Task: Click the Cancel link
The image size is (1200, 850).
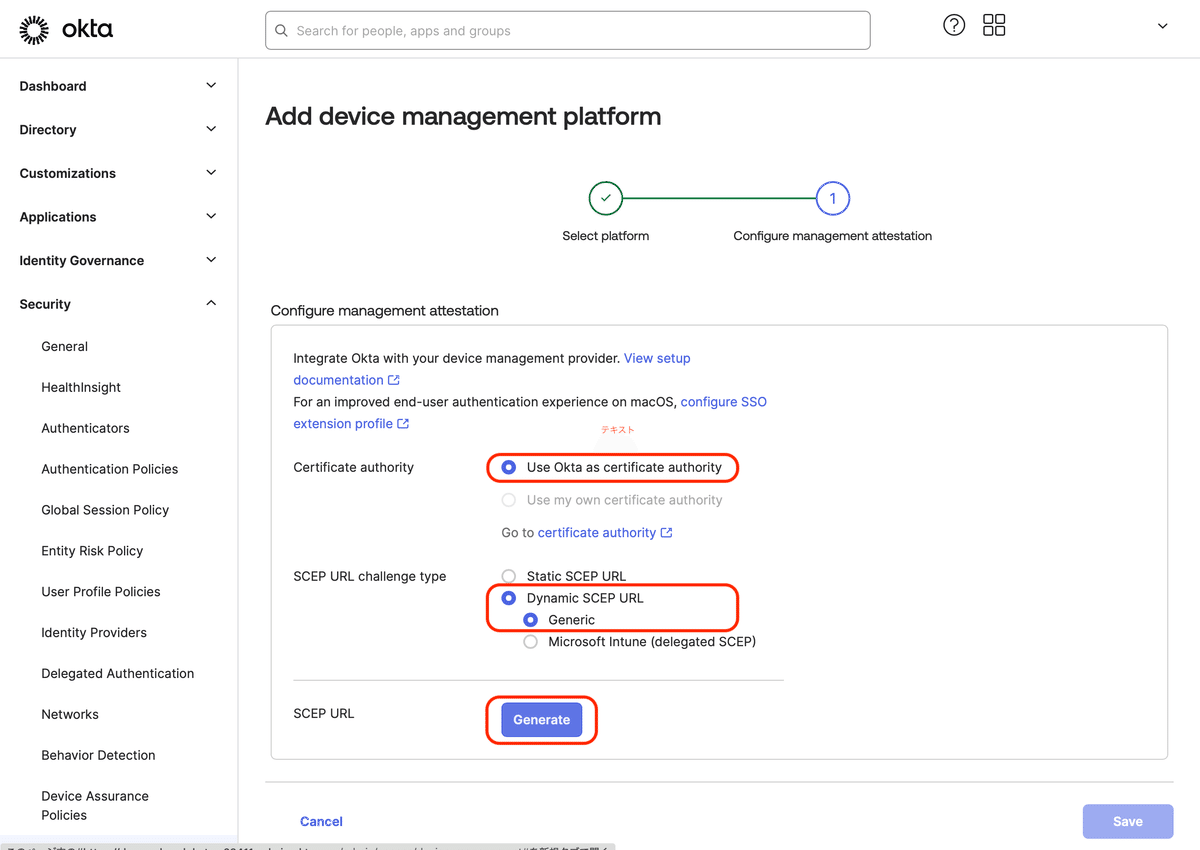Action: 321,821
